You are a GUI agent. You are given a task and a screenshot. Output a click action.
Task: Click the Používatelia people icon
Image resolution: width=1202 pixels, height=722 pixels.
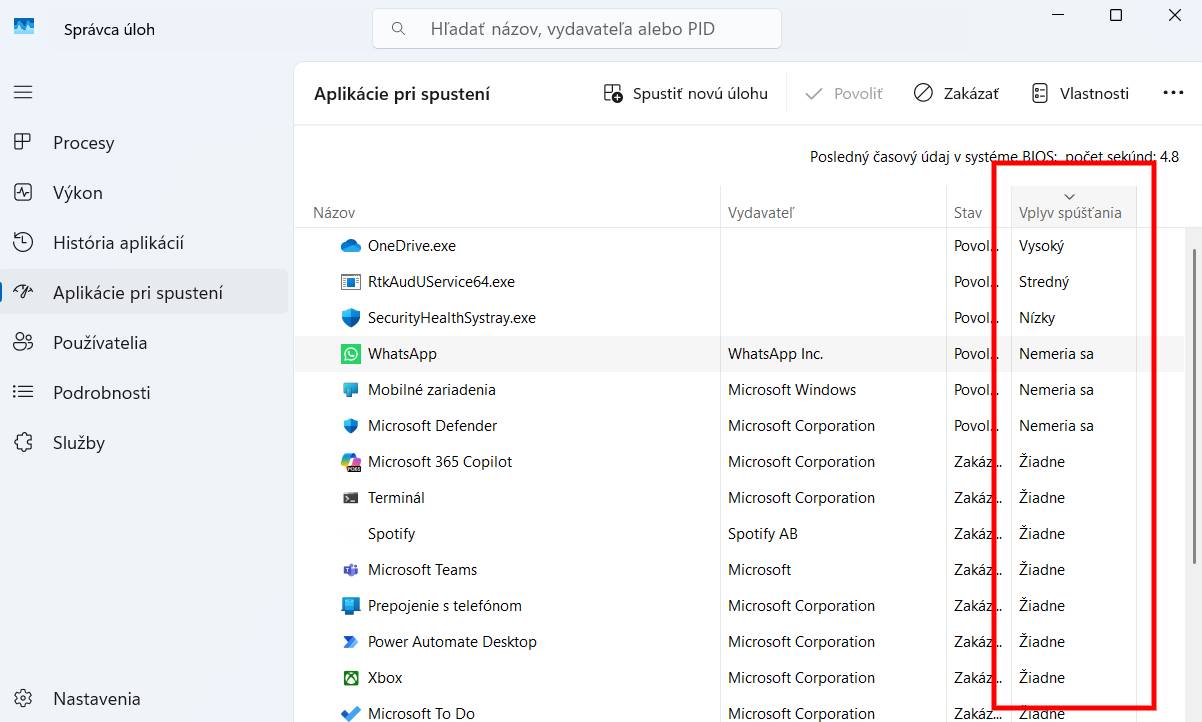click(23, 342)
